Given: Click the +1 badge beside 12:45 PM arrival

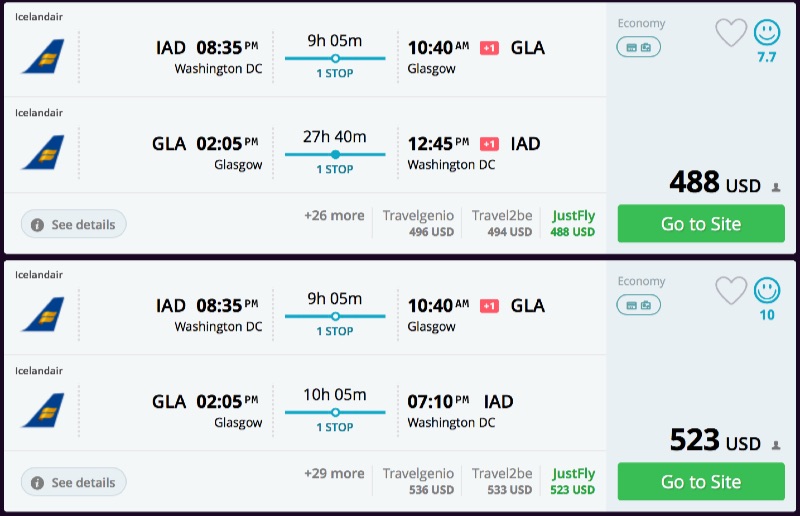Looking at the screenshot, I should pyautogui.click(x=490, y=144).
